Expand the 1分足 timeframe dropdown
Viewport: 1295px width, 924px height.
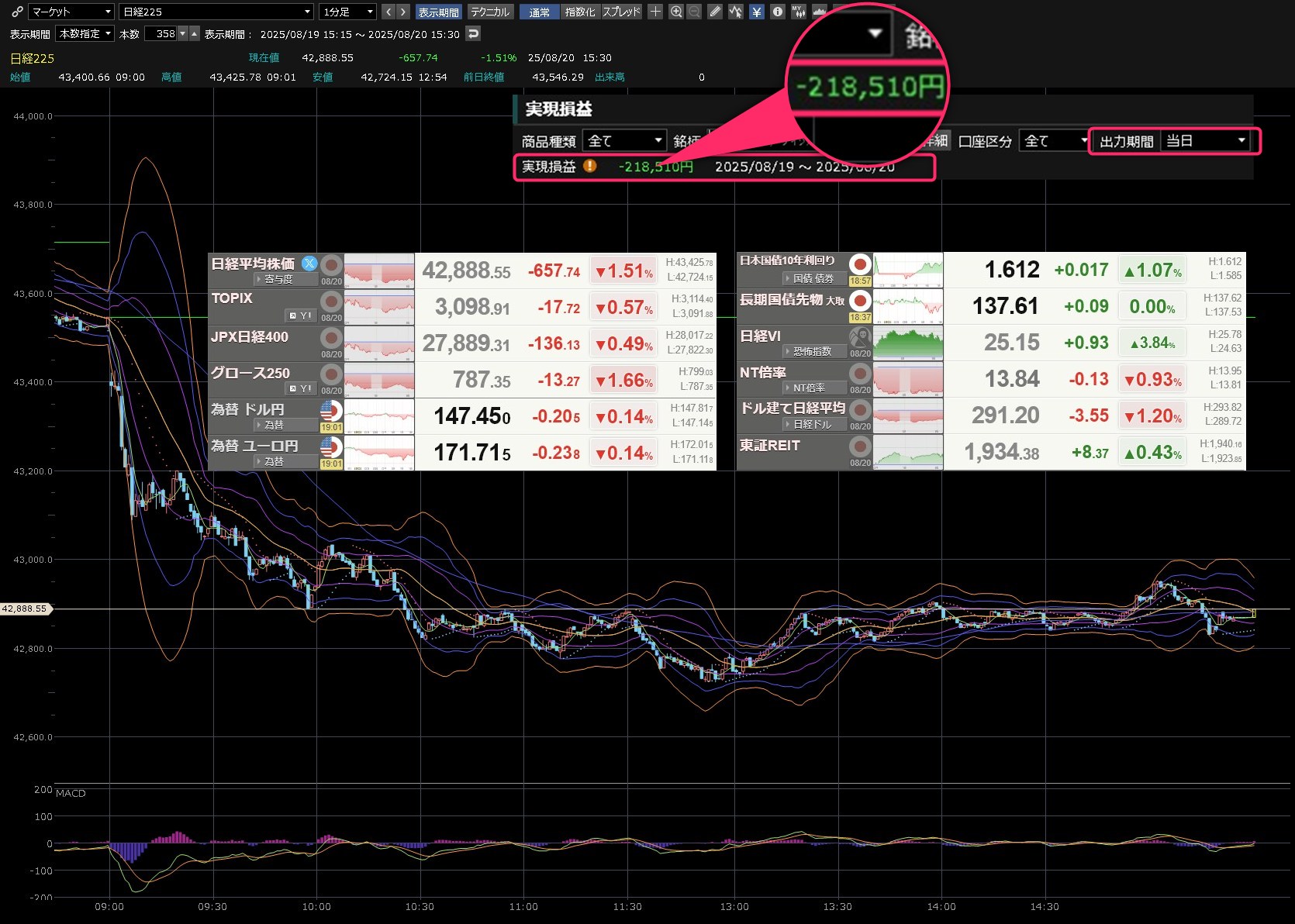point(347,12)
